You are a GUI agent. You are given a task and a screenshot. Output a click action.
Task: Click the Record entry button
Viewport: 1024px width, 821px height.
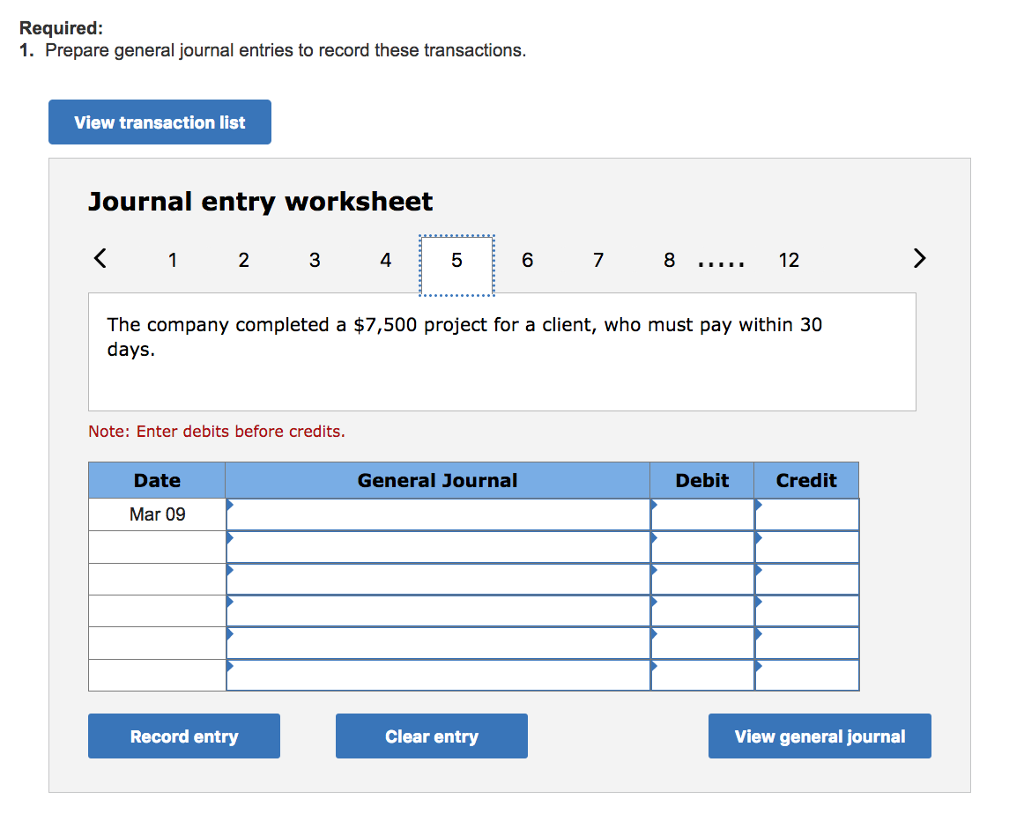[184, 736]
